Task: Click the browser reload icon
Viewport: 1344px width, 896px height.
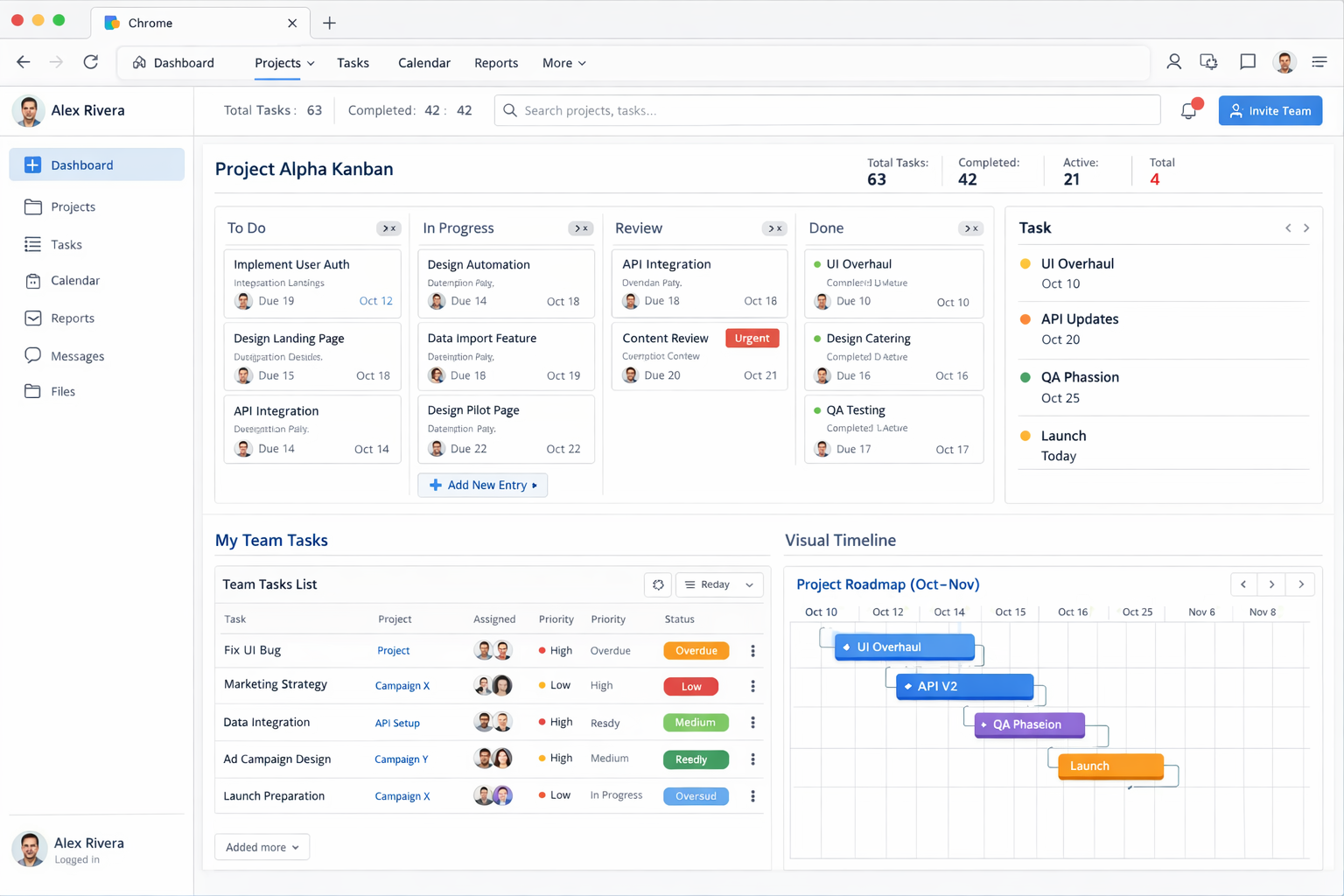Action: [x=90, y=62]
